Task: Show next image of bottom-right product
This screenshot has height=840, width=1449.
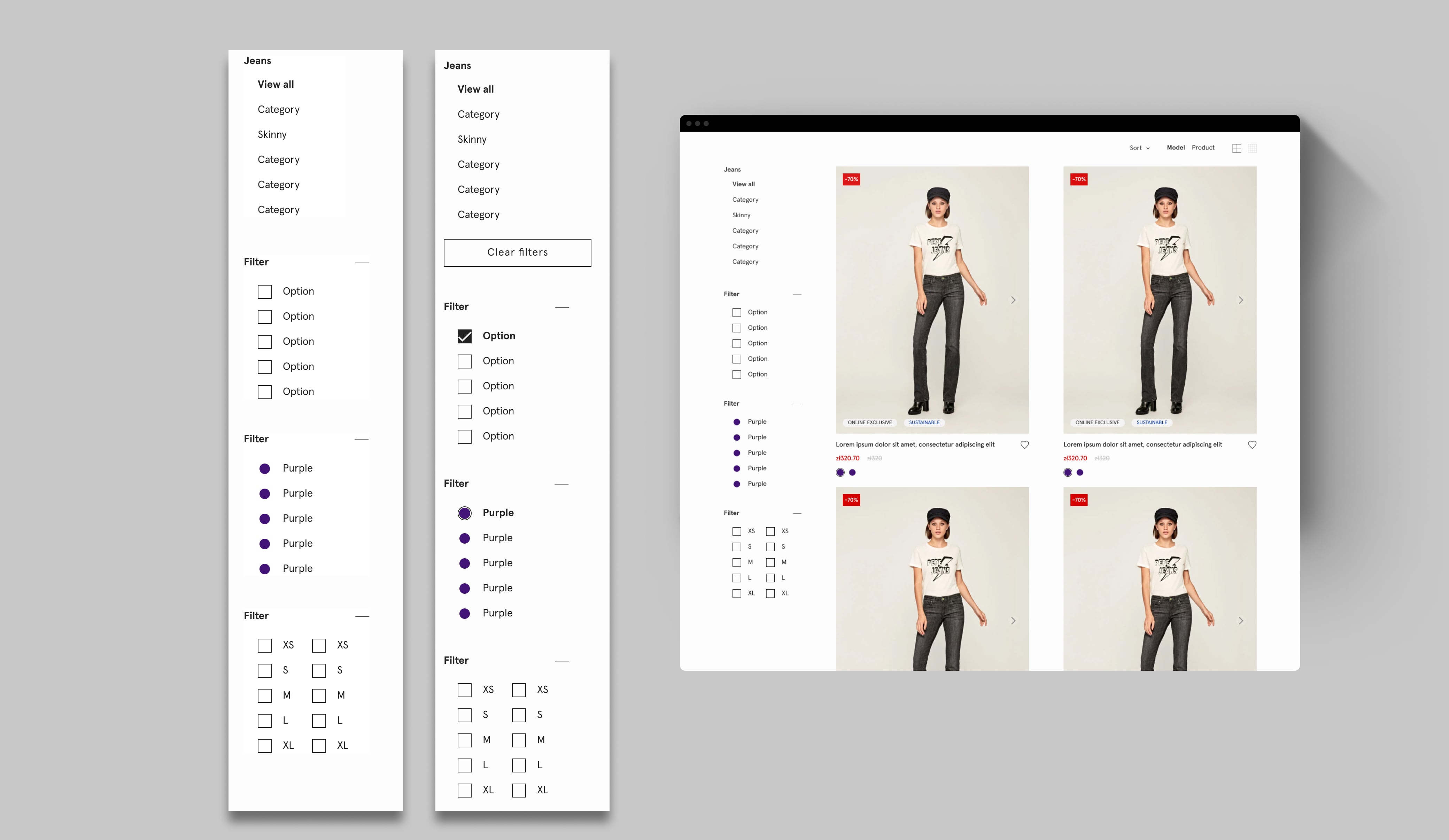Action: 1240,620
